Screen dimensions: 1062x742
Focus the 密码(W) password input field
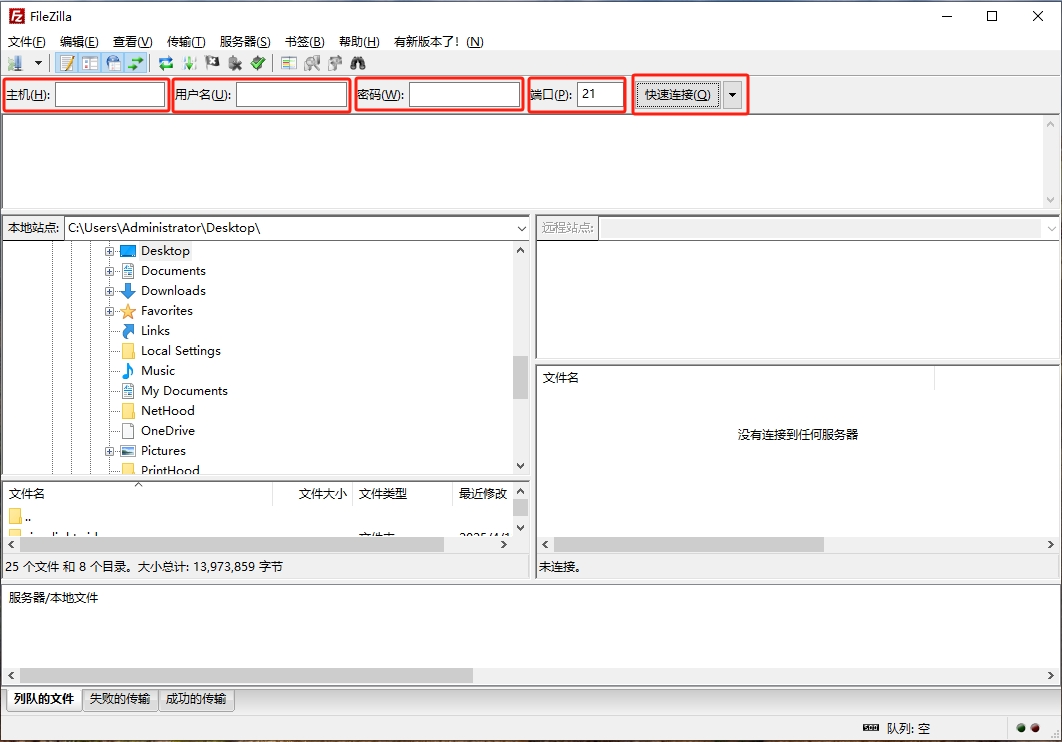[x=465, y=94]
